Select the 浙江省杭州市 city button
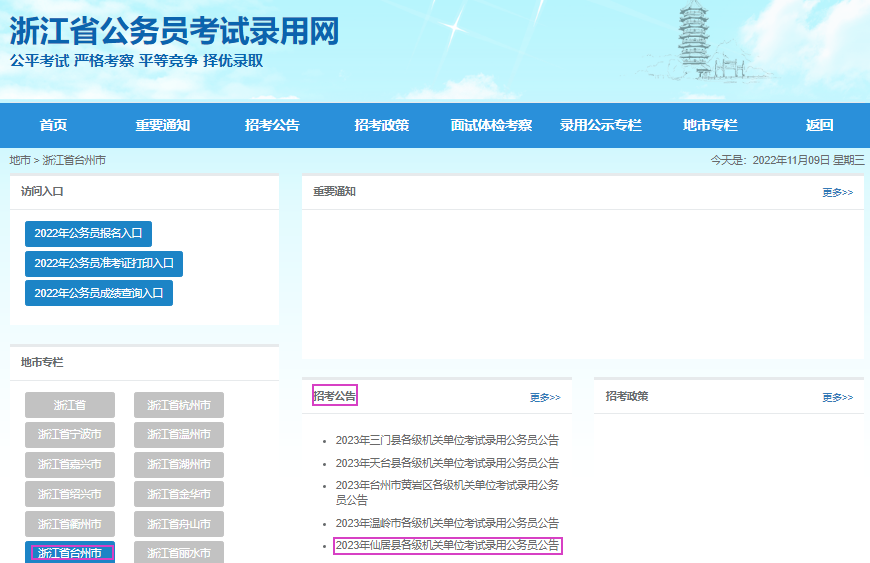Viewport: 870px width, 563px height. click(179, 405)
